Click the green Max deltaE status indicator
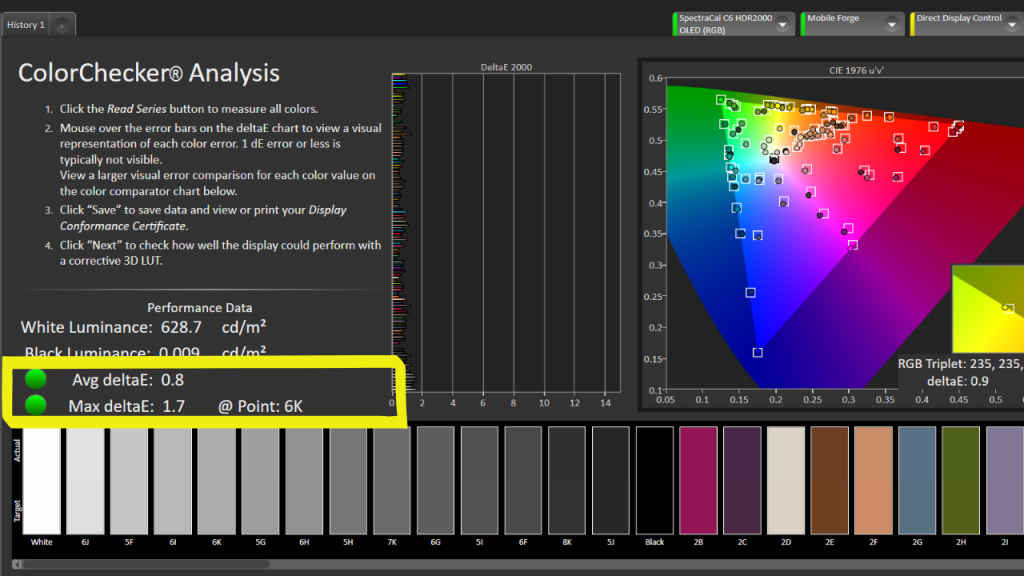The height and width of the screenshot is (576, 1024). [36, 405]
